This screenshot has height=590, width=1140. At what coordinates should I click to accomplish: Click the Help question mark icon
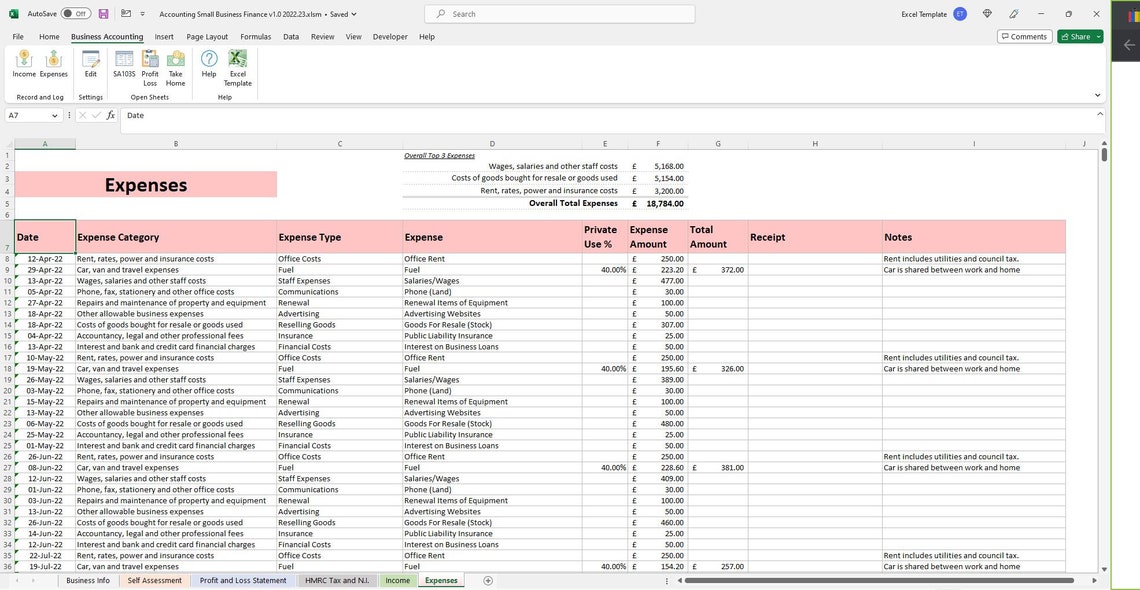click(x=209, y=66)
